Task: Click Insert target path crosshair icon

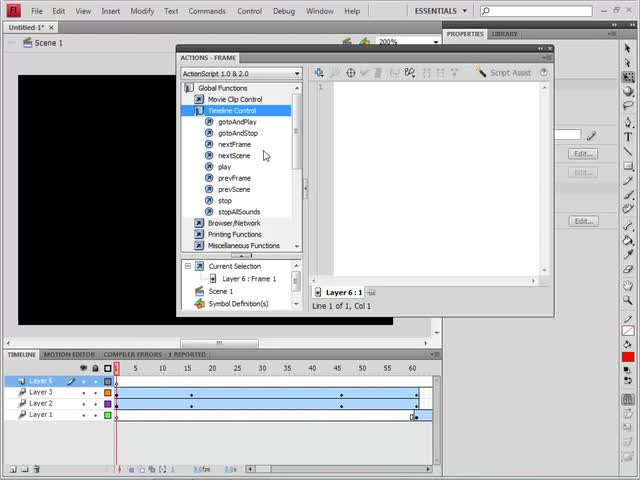Action: pyautogui.click(x=350, y=73)
